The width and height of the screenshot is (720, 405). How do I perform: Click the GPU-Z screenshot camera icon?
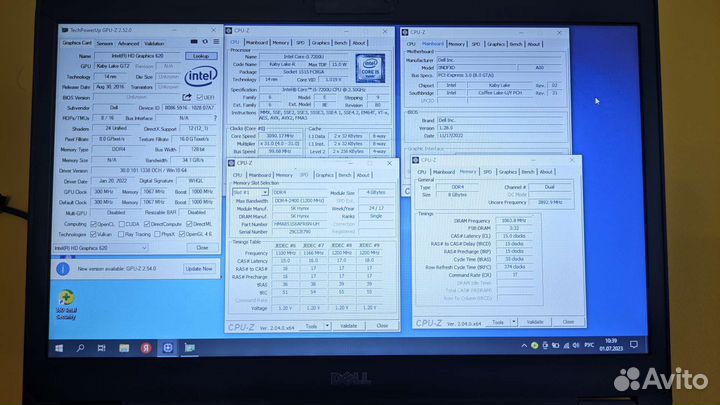click(194, 42)
